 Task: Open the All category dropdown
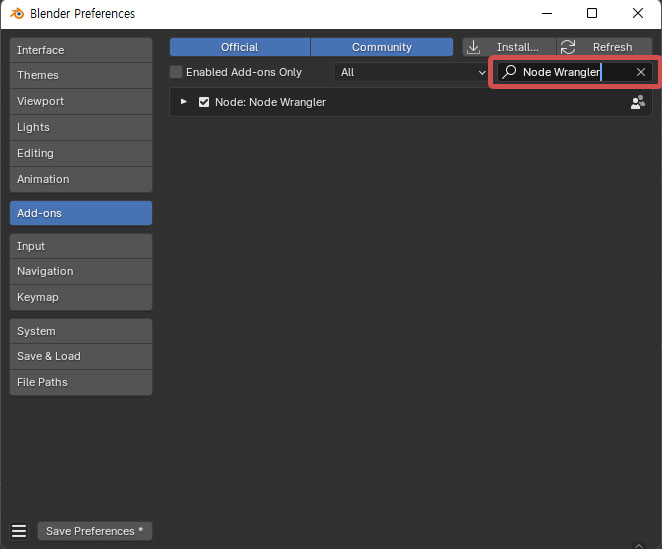point(412,72)
